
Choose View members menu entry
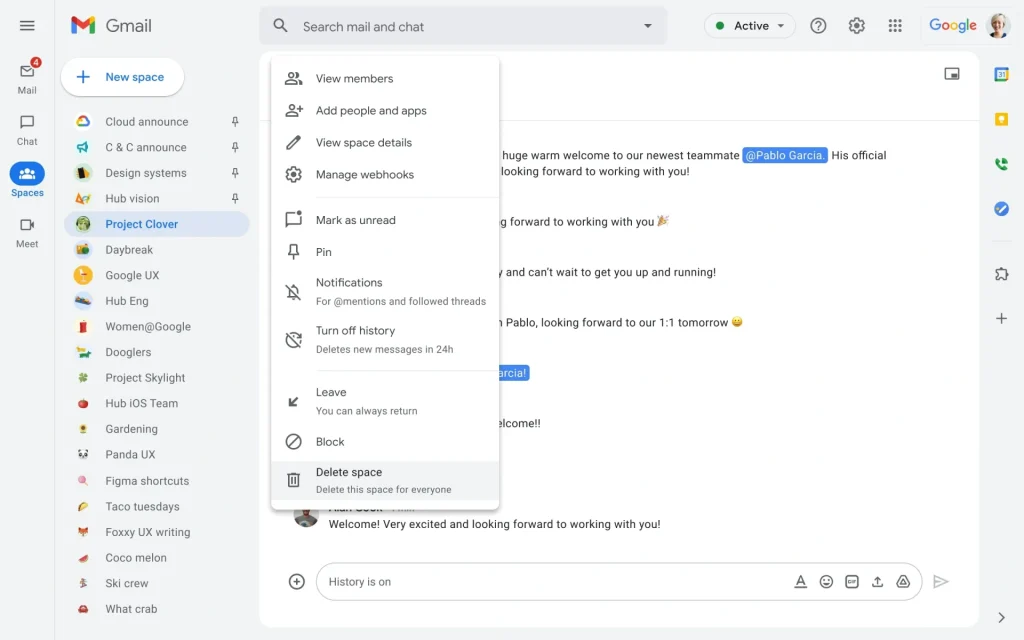[x=354, y=79]
